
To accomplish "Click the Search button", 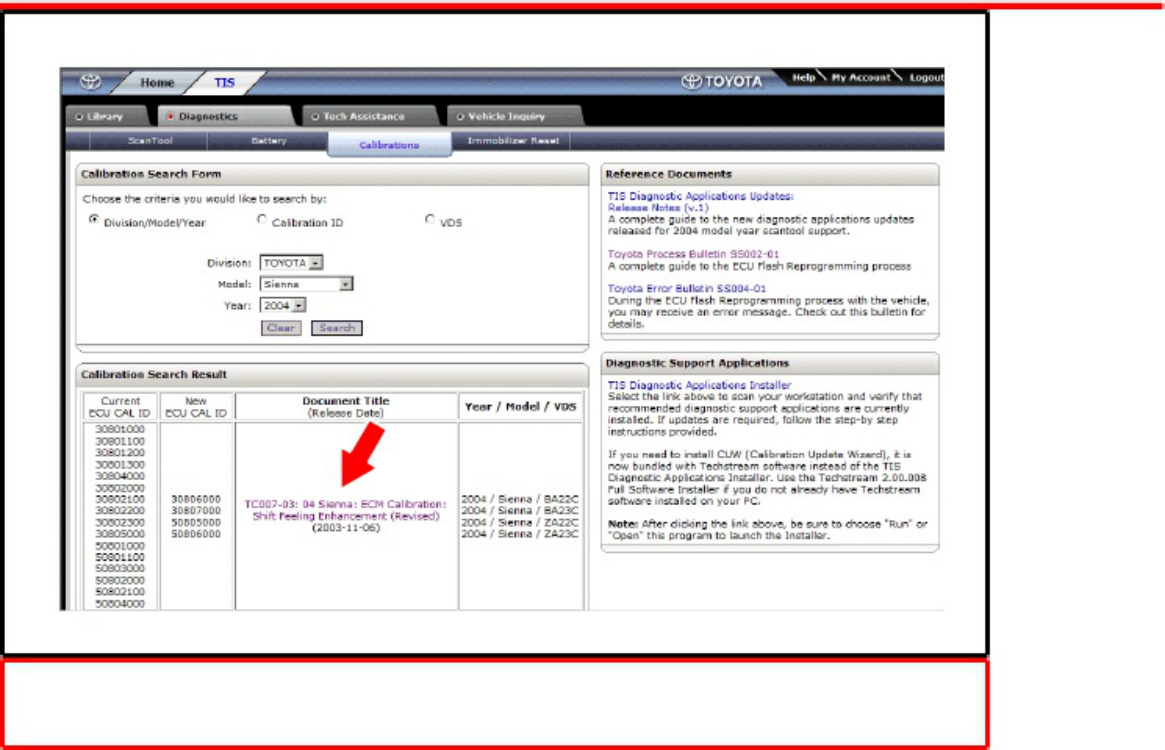I will (x=337, y=328).
